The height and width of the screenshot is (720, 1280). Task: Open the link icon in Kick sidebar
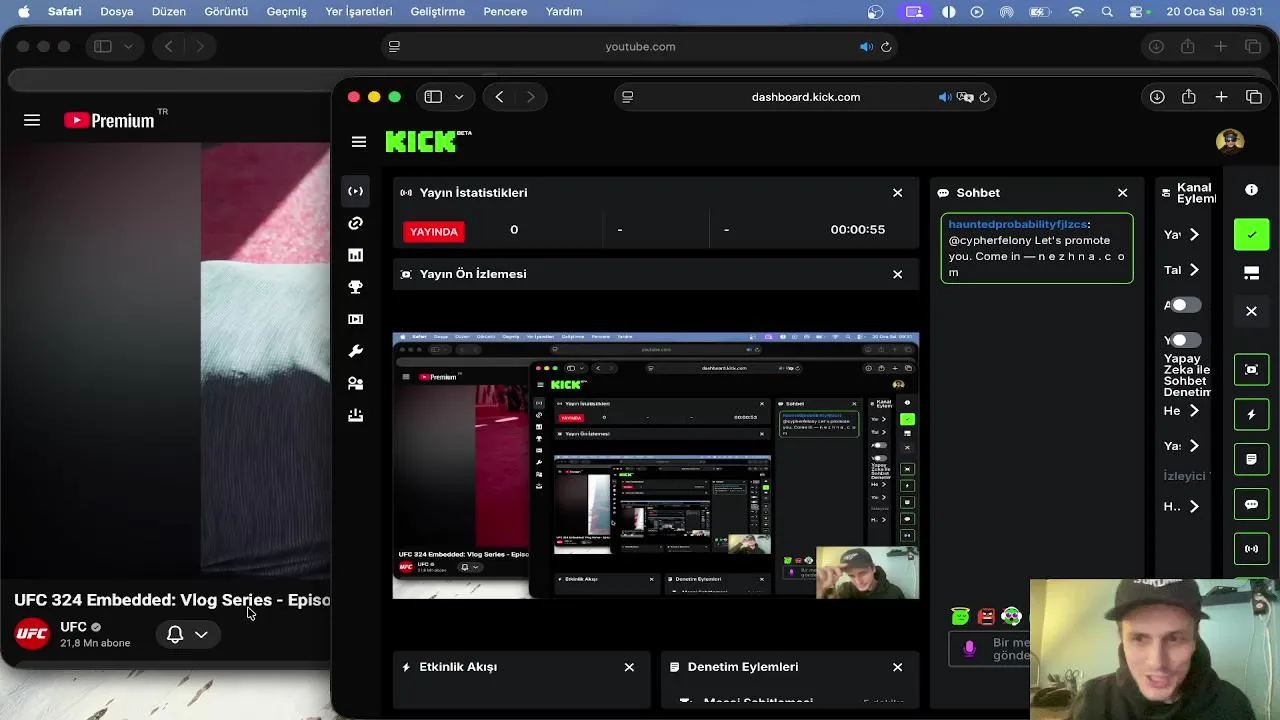(355, 223)
